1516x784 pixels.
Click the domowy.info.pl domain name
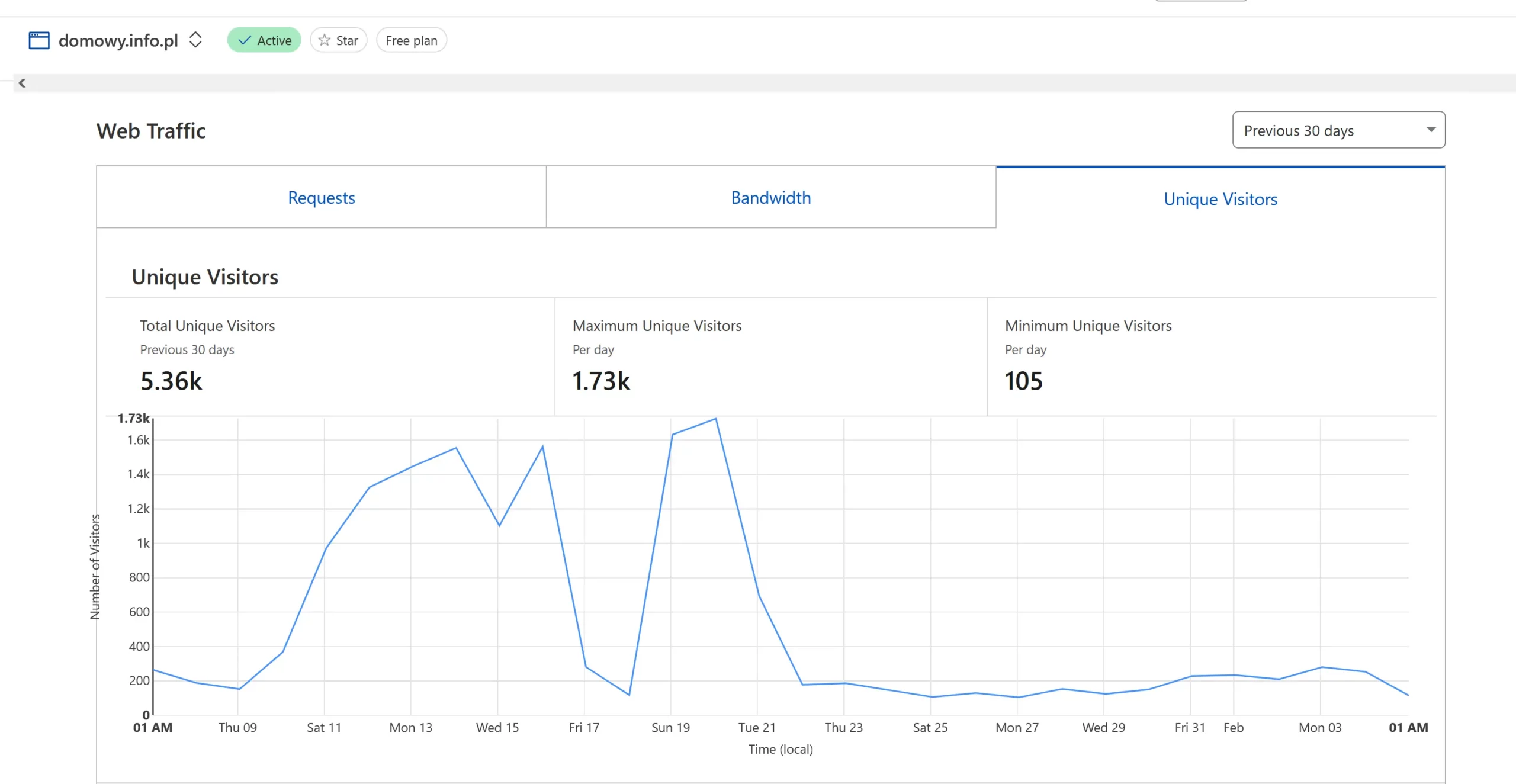[x=118, y=40]
